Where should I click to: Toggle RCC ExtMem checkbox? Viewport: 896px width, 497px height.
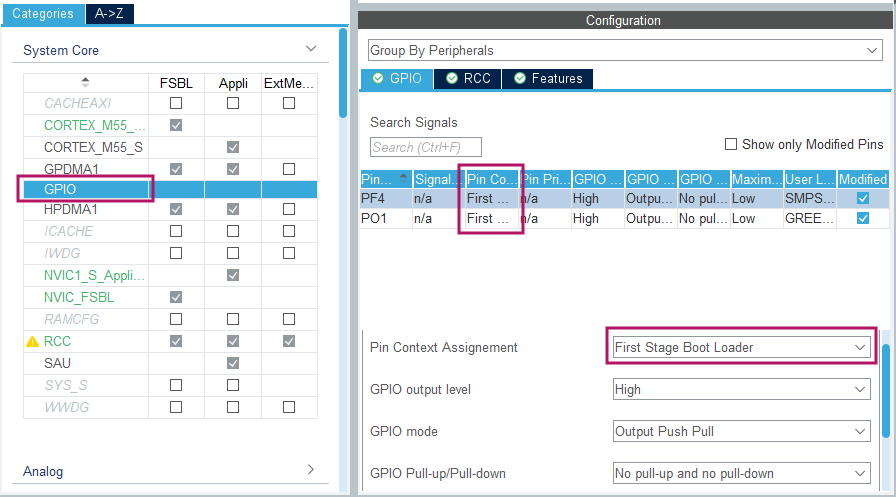tap(289, 341)
